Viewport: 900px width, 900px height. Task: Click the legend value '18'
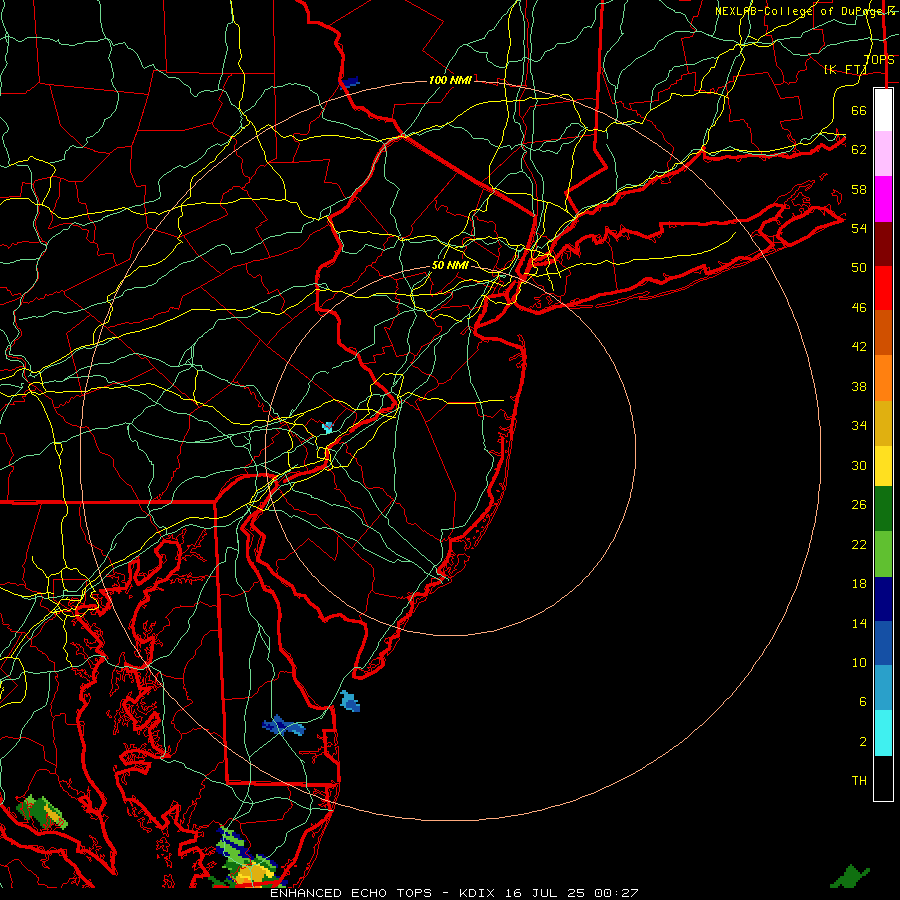[859, 584]
